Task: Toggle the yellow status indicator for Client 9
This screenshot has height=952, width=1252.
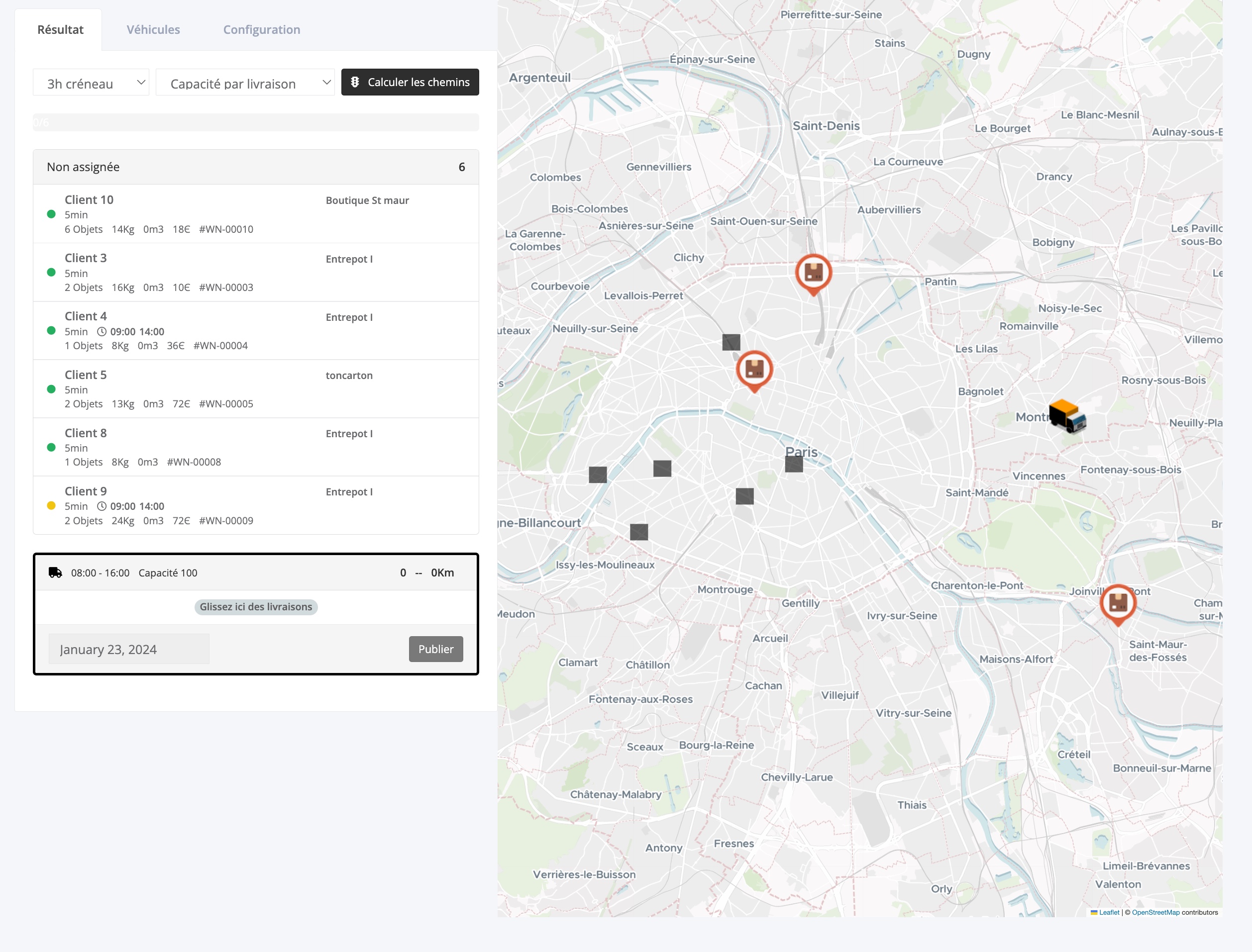Action: (x=52, y=505)
